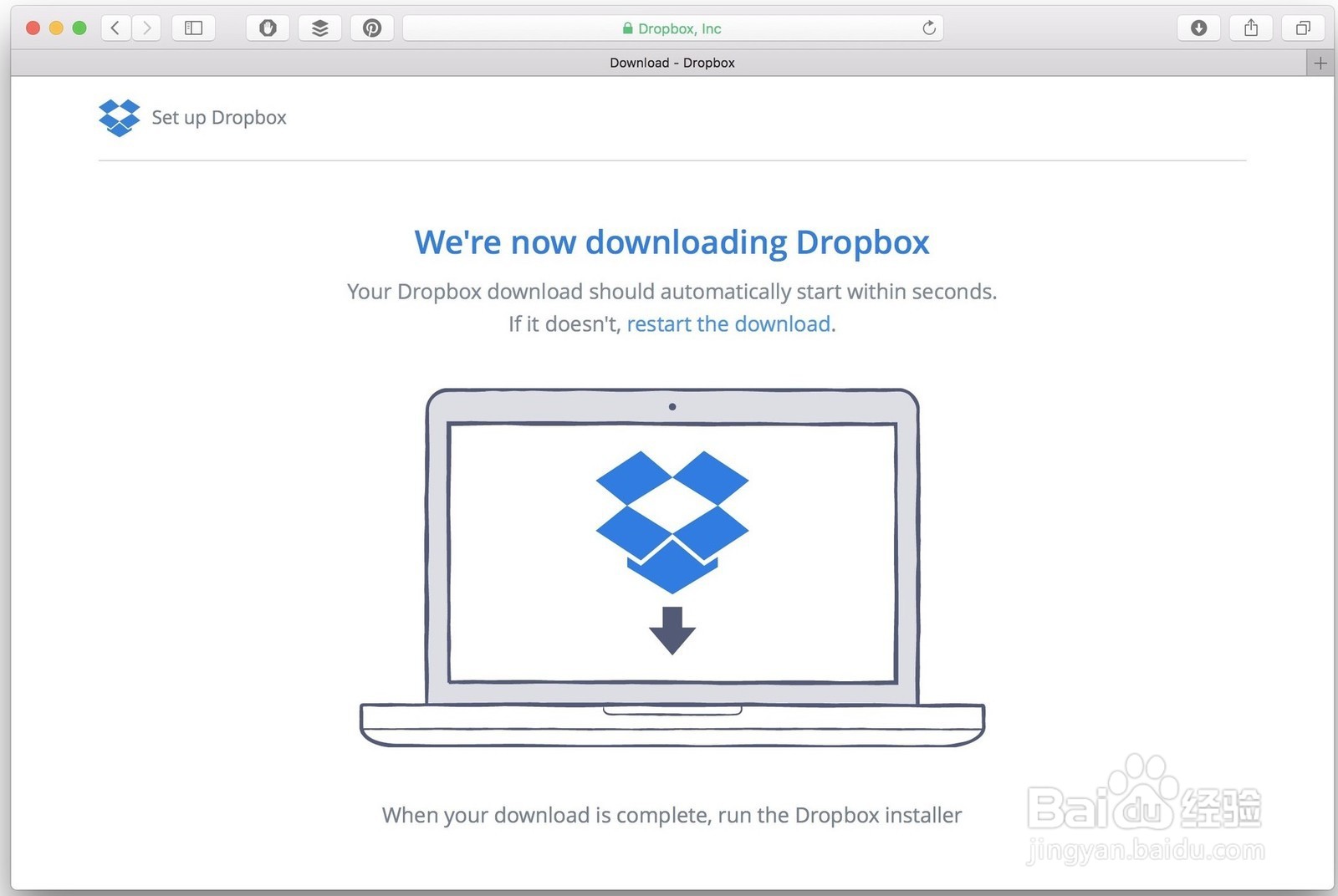
Task: Click the Pinterest extension button
Action: click(372, 28)
